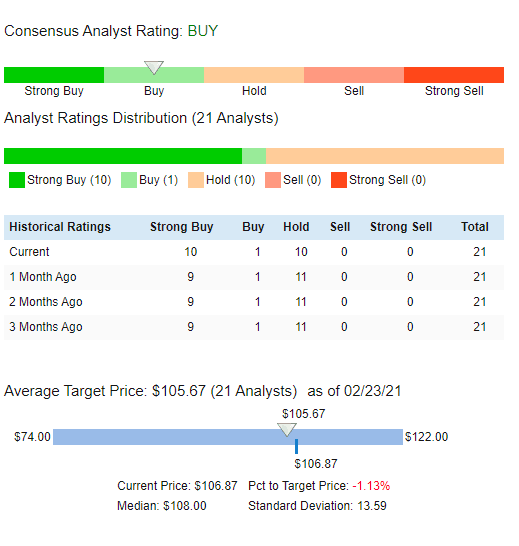Click the Strong Sell (0) legend swatch
The width and height of the screenshot is (519, 546).
(339, 180)
